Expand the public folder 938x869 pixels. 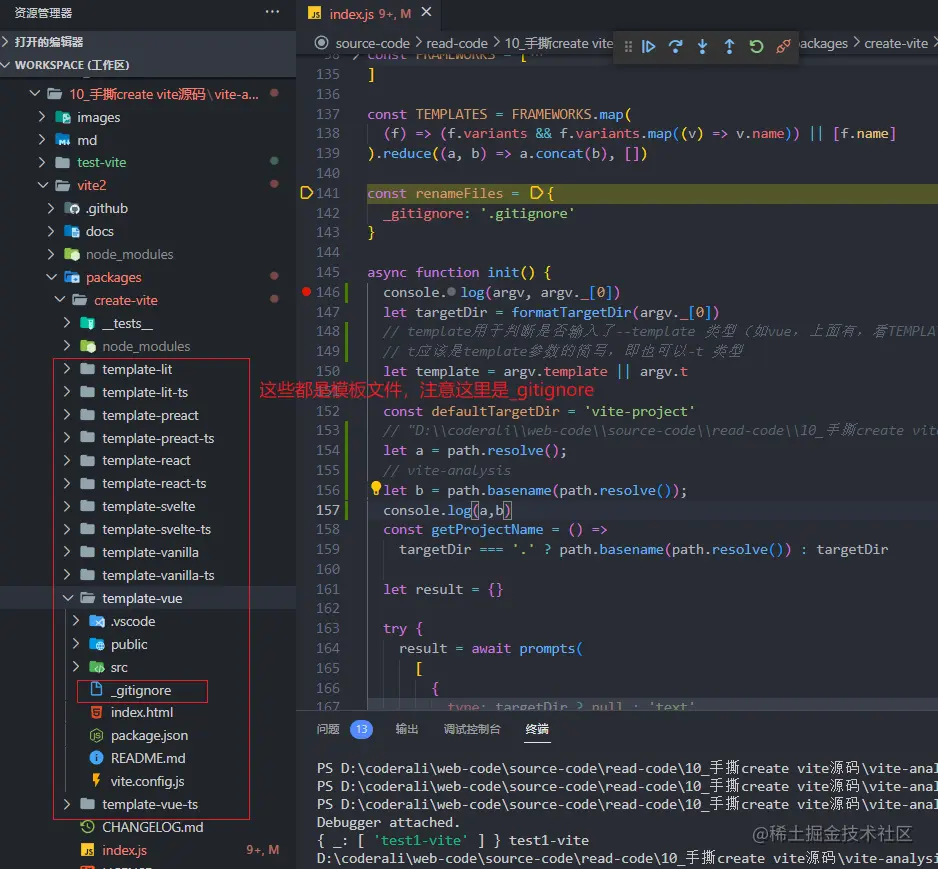tap(129, 644)
